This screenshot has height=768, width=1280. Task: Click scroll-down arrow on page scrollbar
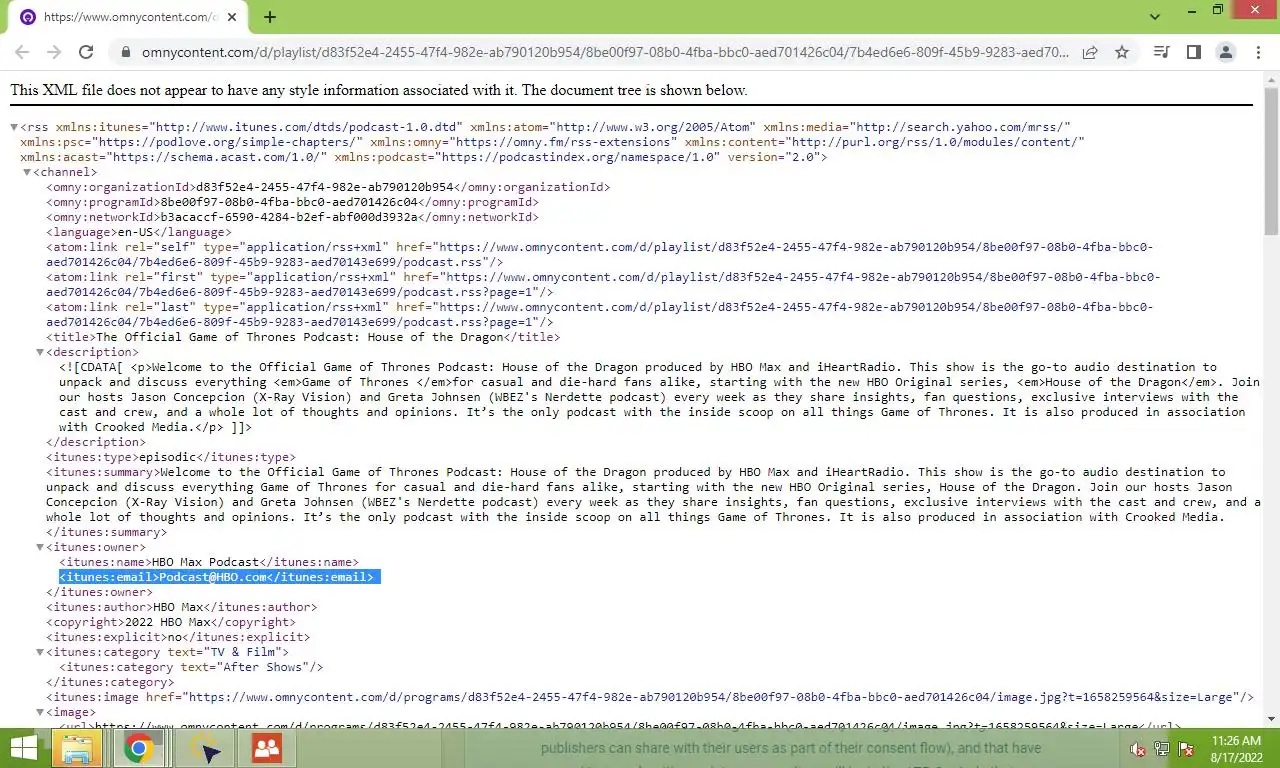pyautogui.click(x=1272, y=719)
